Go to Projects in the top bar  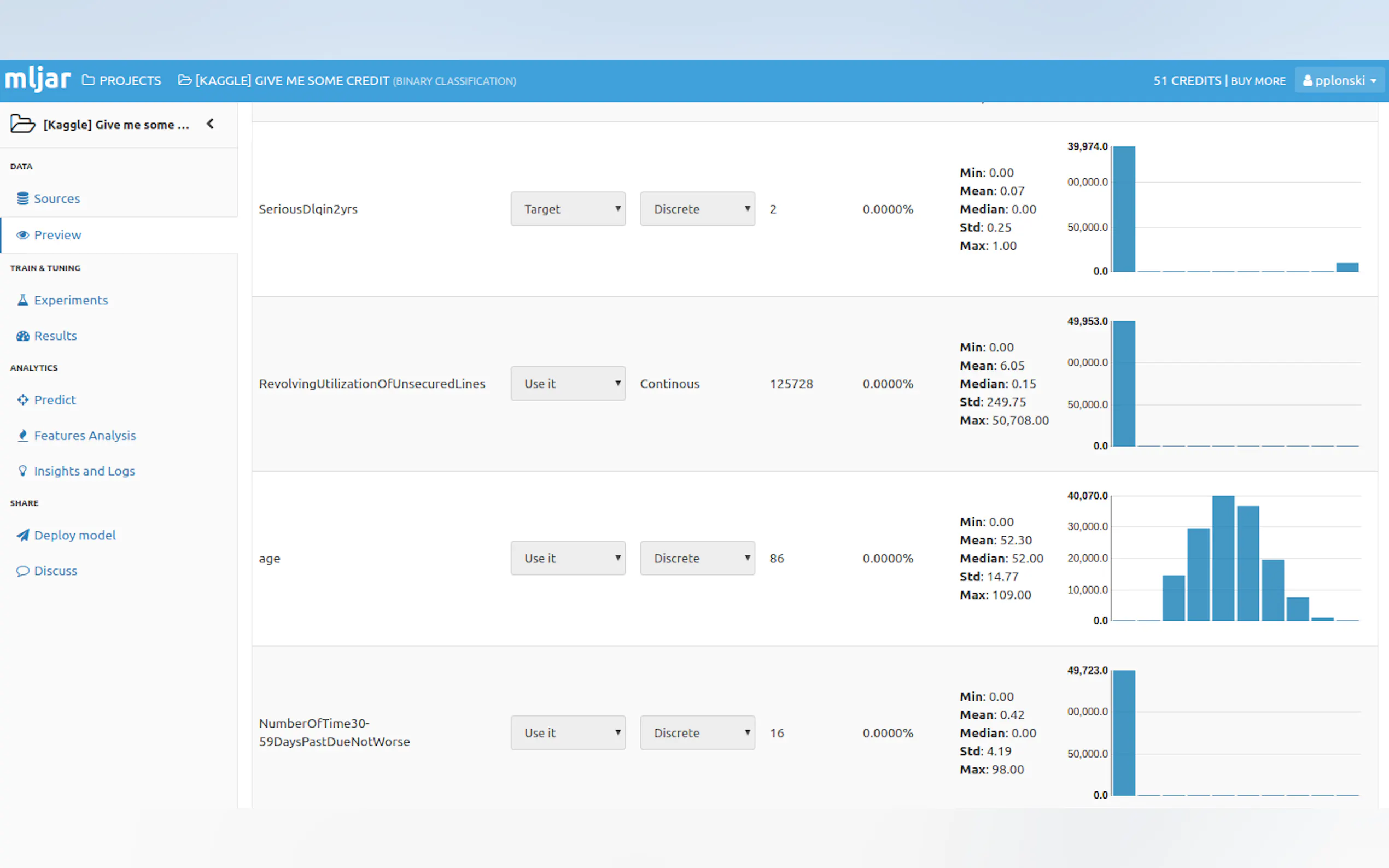[122, 80]
